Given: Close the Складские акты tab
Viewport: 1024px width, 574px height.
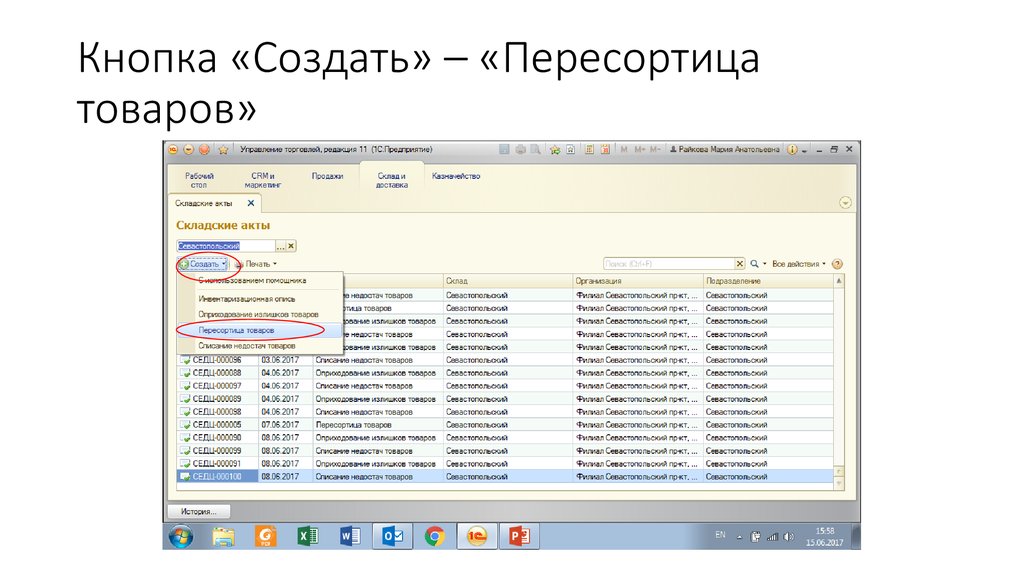Looking at the screenshot, I should point(251,203).
